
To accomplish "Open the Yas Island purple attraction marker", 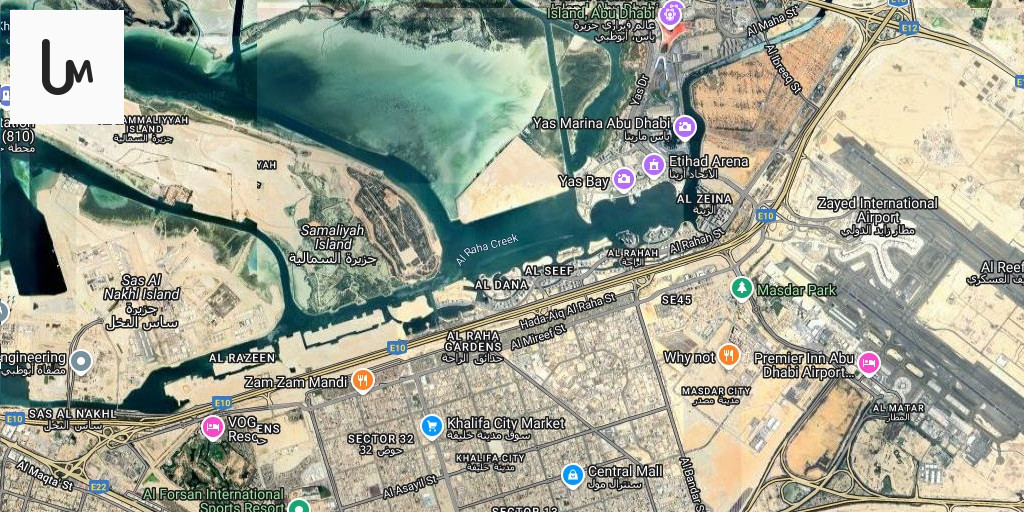I will click(670, 14).
